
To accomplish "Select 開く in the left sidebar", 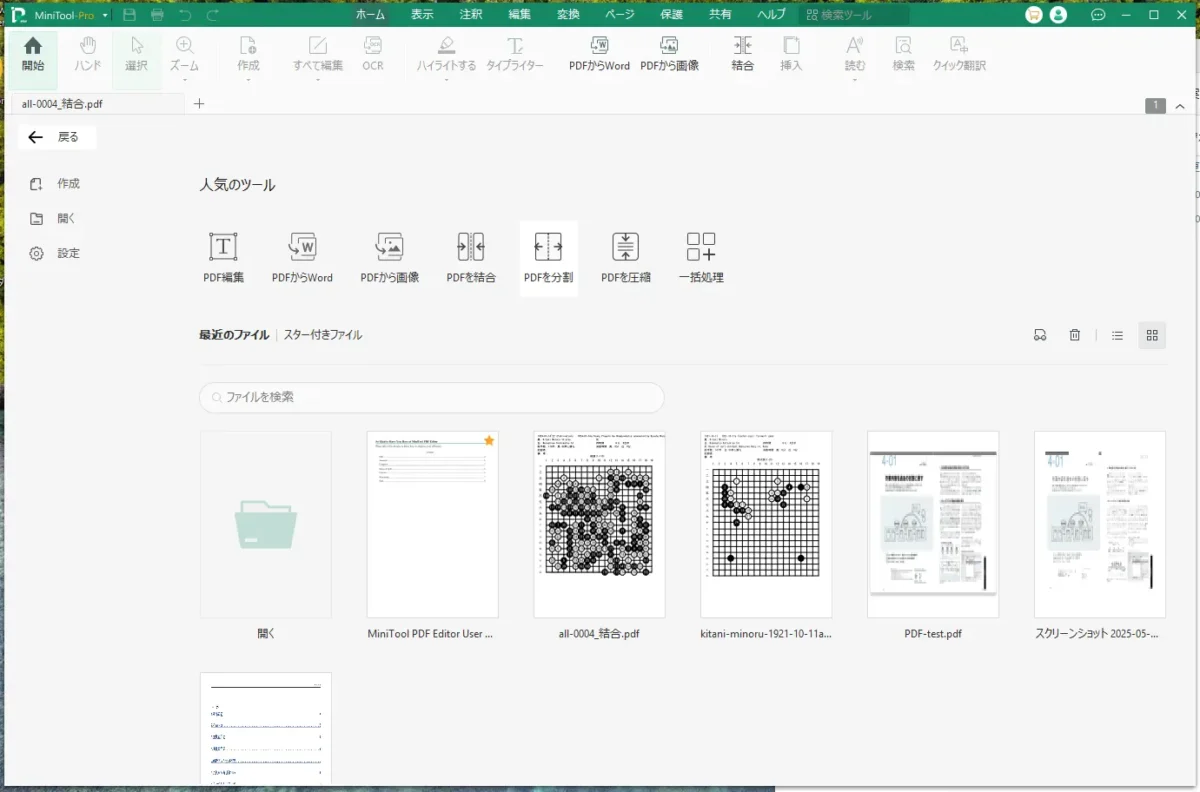I will (x=54, y=218).
